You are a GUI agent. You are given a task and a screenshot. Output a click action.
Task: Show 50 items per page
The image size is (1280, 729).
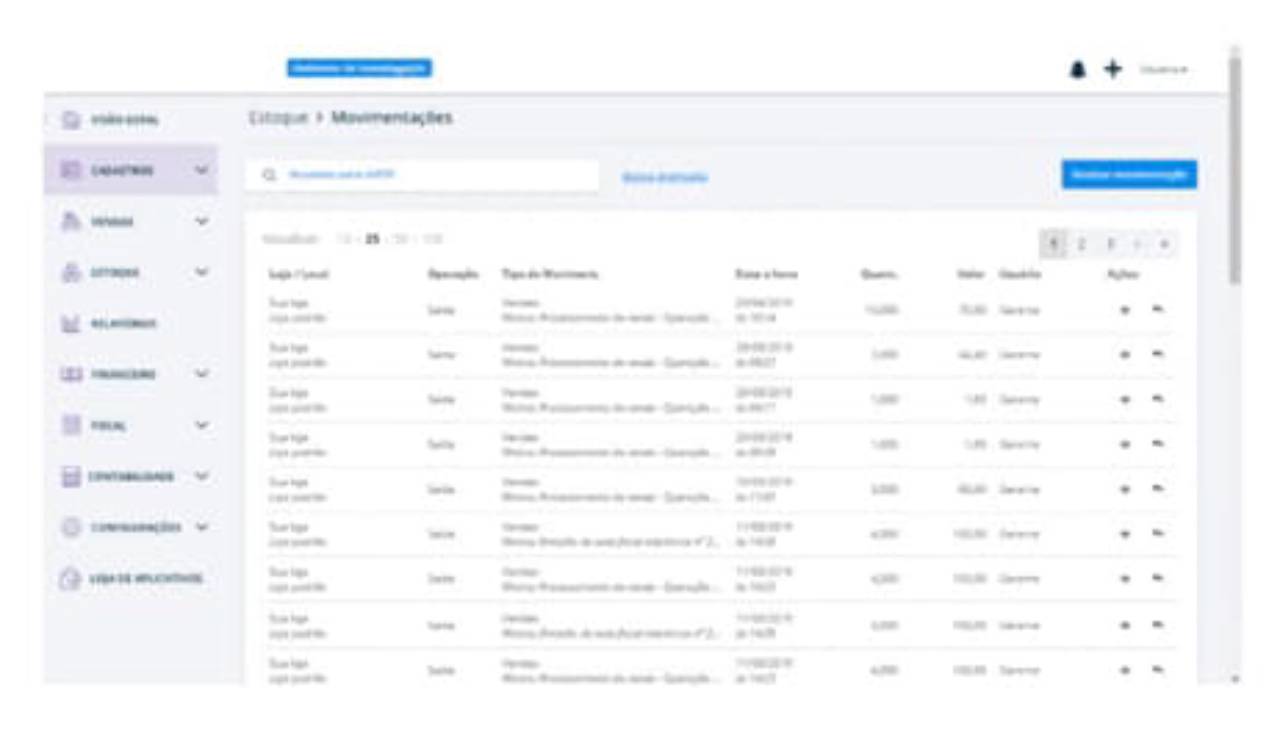pos(401,240)
